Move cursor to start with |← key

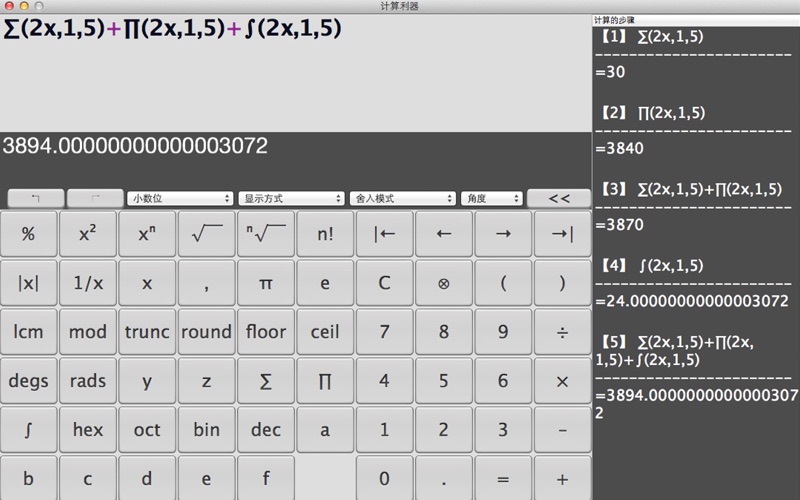tap(384, 234)
